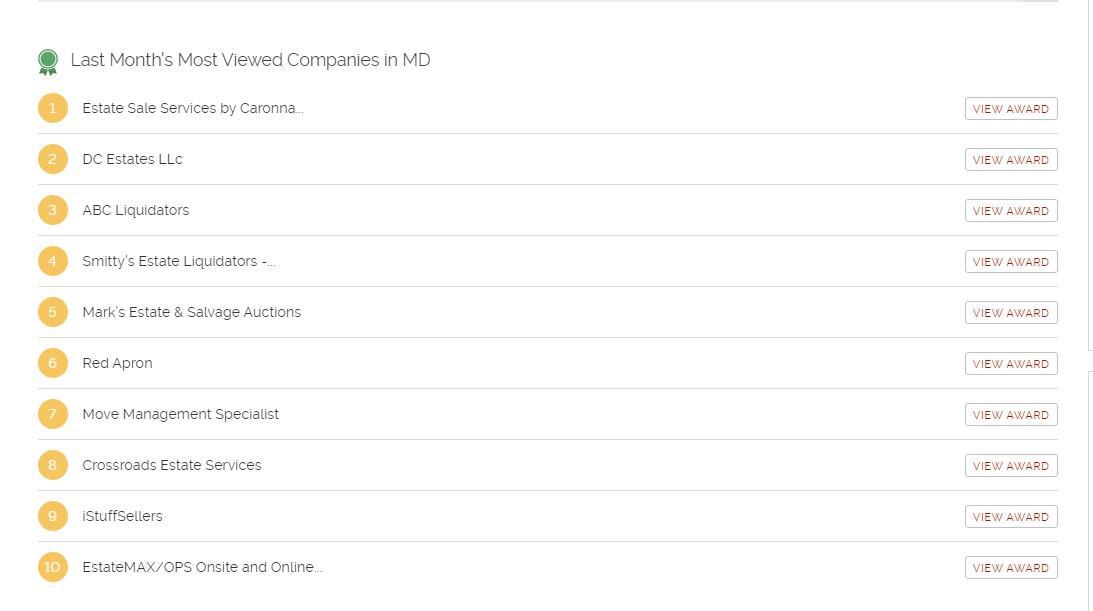
Task: Select Smitty's Estate Liquidators listing
Action: [x=178, y=261]
